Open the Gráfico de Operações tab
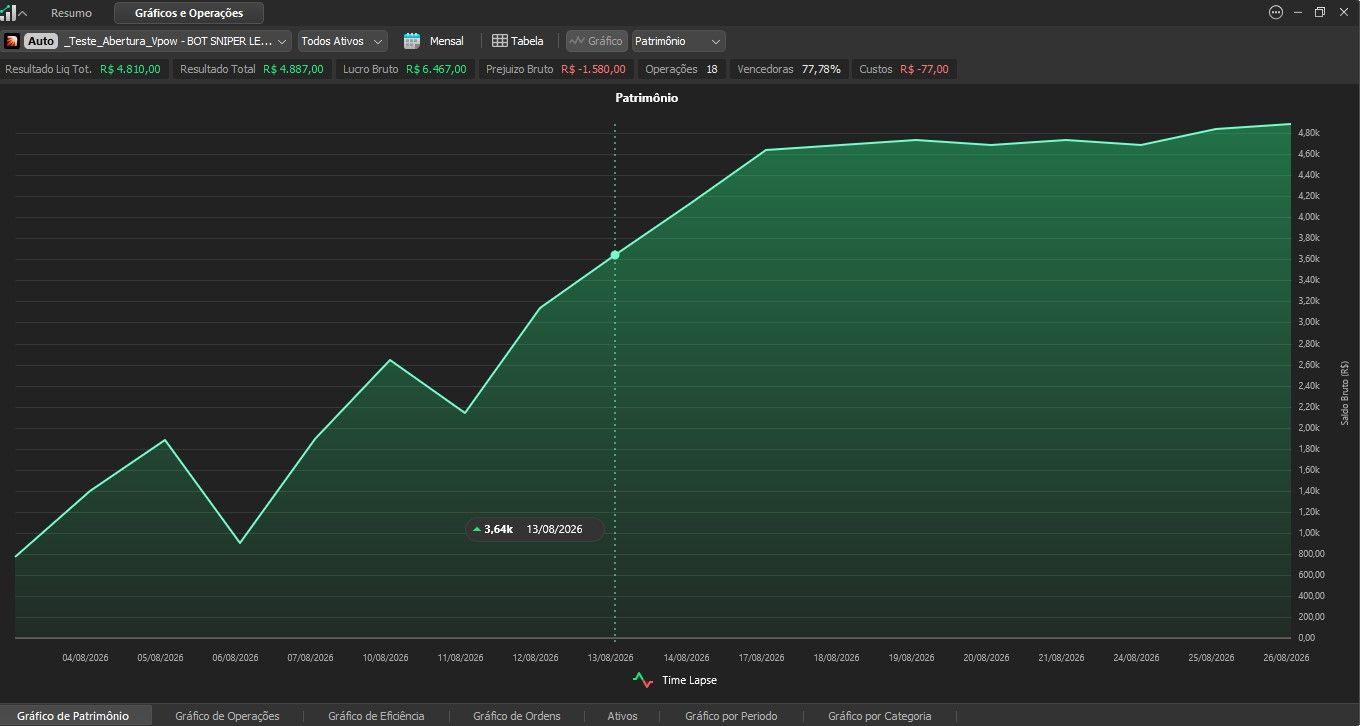This screenshot has width=1360, height=726. (227, 716)
